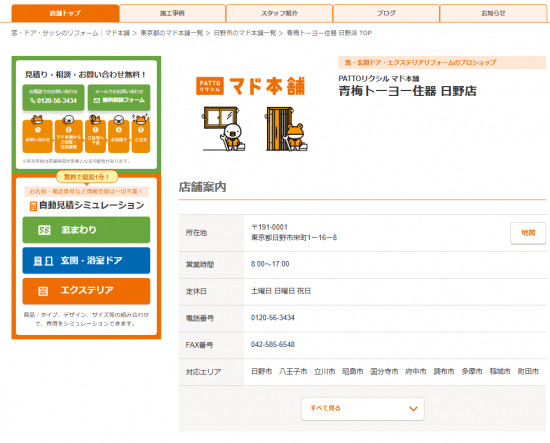Open the 地図 map button
Image resolution: width=550 pixels, height=443 pixels.
[528, 233]
